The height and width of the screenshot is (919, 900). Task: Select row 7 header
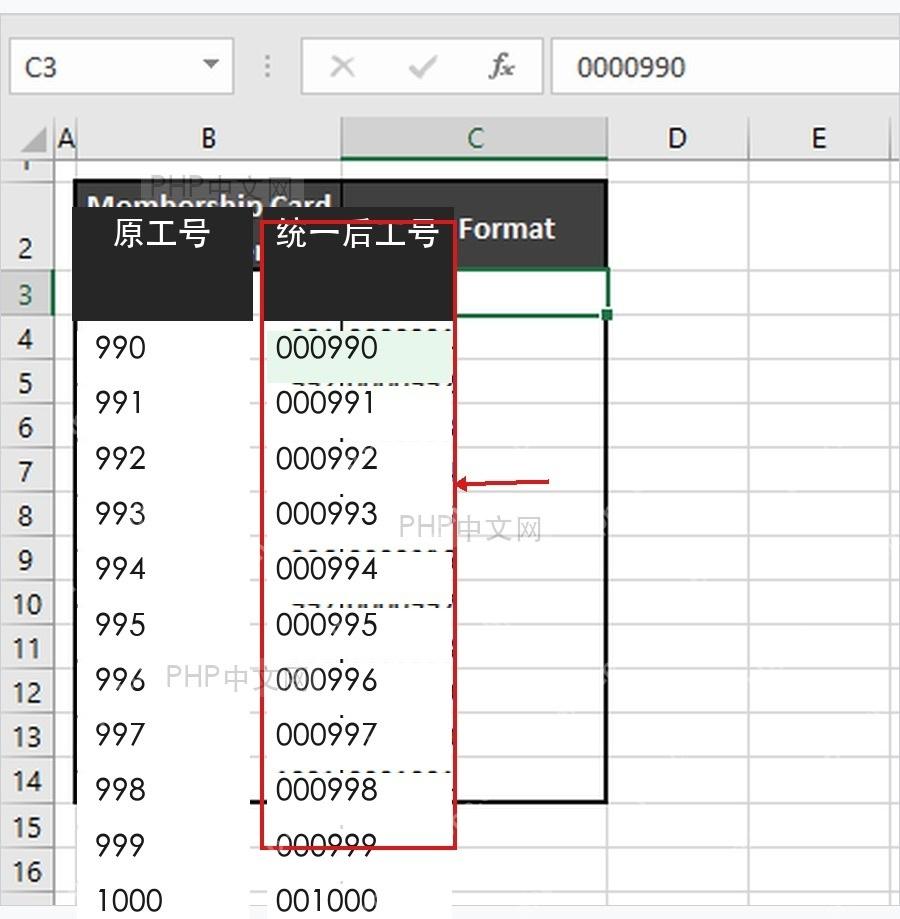(x=26, y=470)
